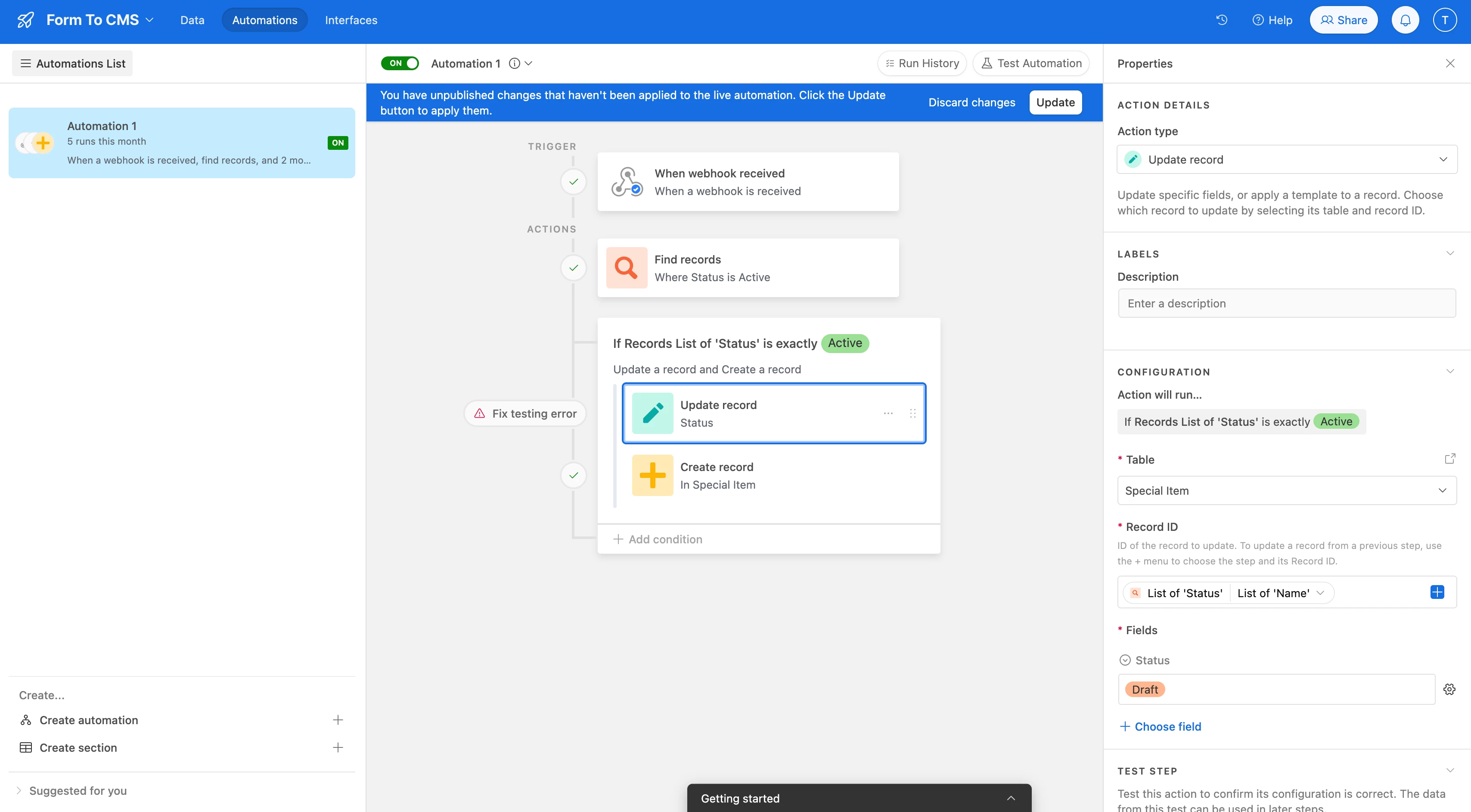Click the webhook trigger icon
1471x812 pixels.
click(627, 182)
